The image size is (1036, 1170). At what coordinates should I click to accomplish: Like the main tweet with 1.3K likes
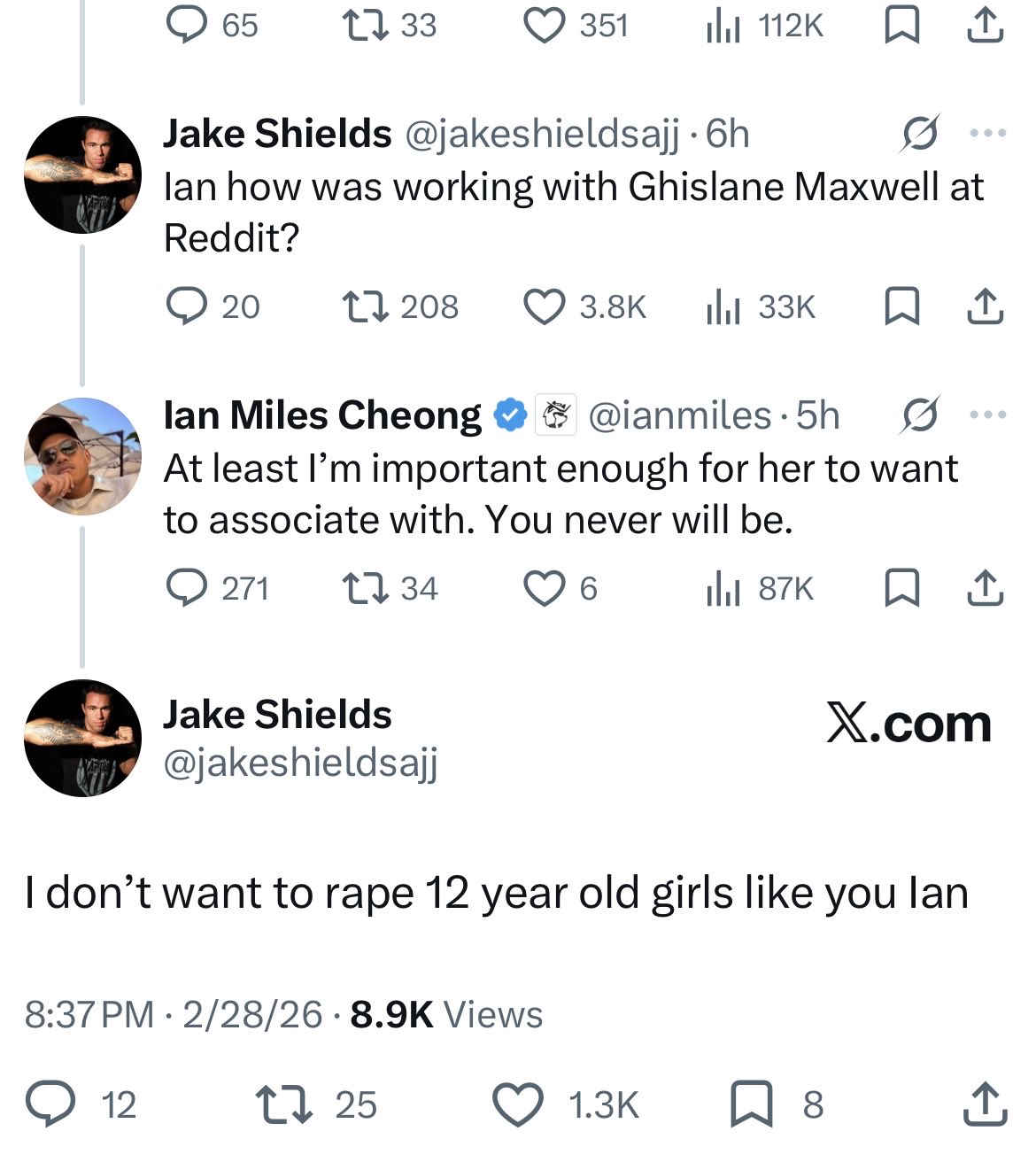pos(517,1104)
